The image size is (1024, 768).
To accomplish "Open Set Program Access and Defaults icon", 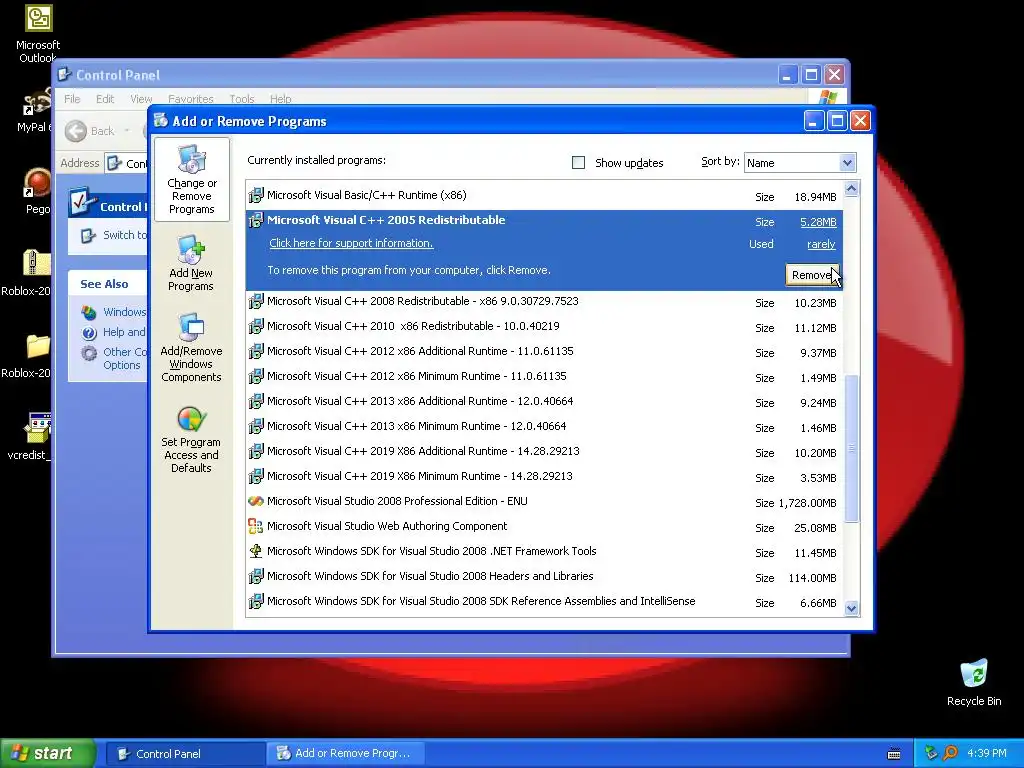I will pyautogui.click(x=191, y=439).
